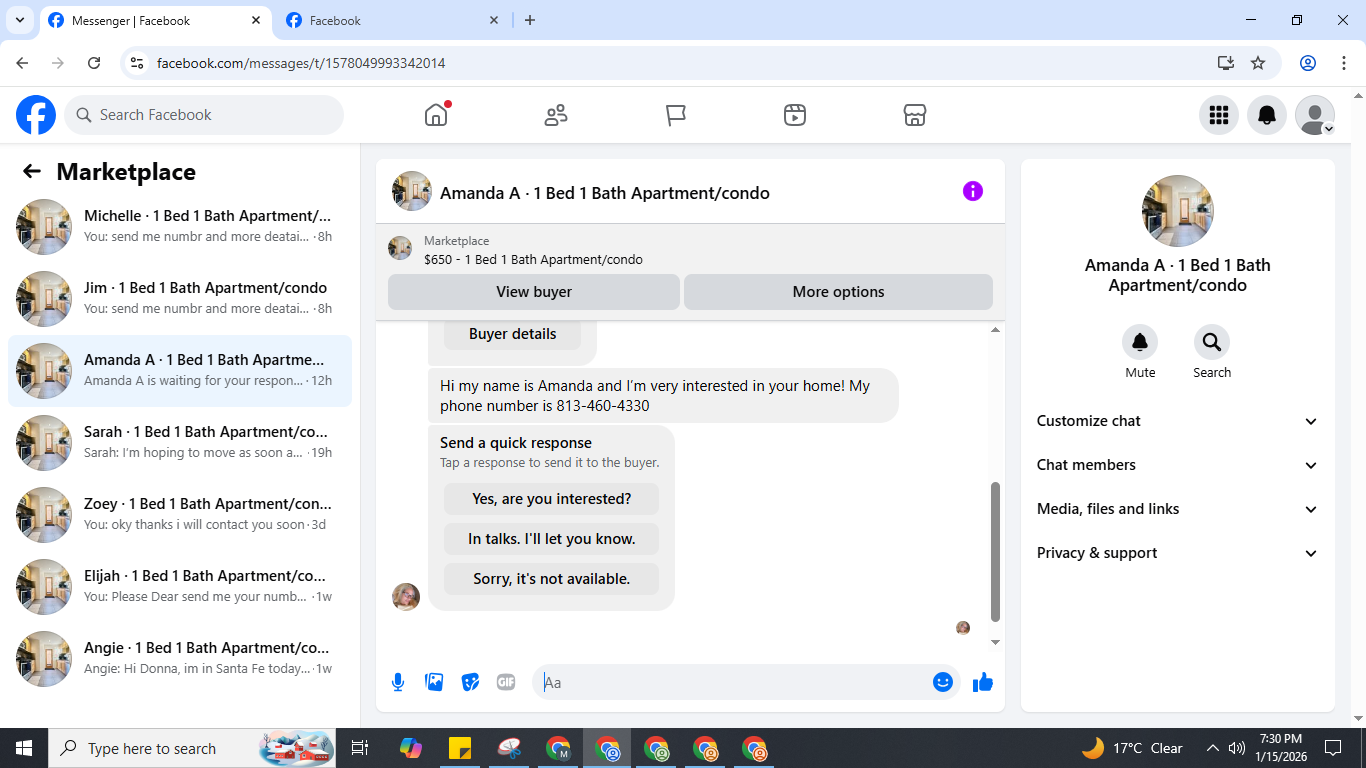
Task: Send quick response "Sorry, it's not available."
Action: [552, 579]
